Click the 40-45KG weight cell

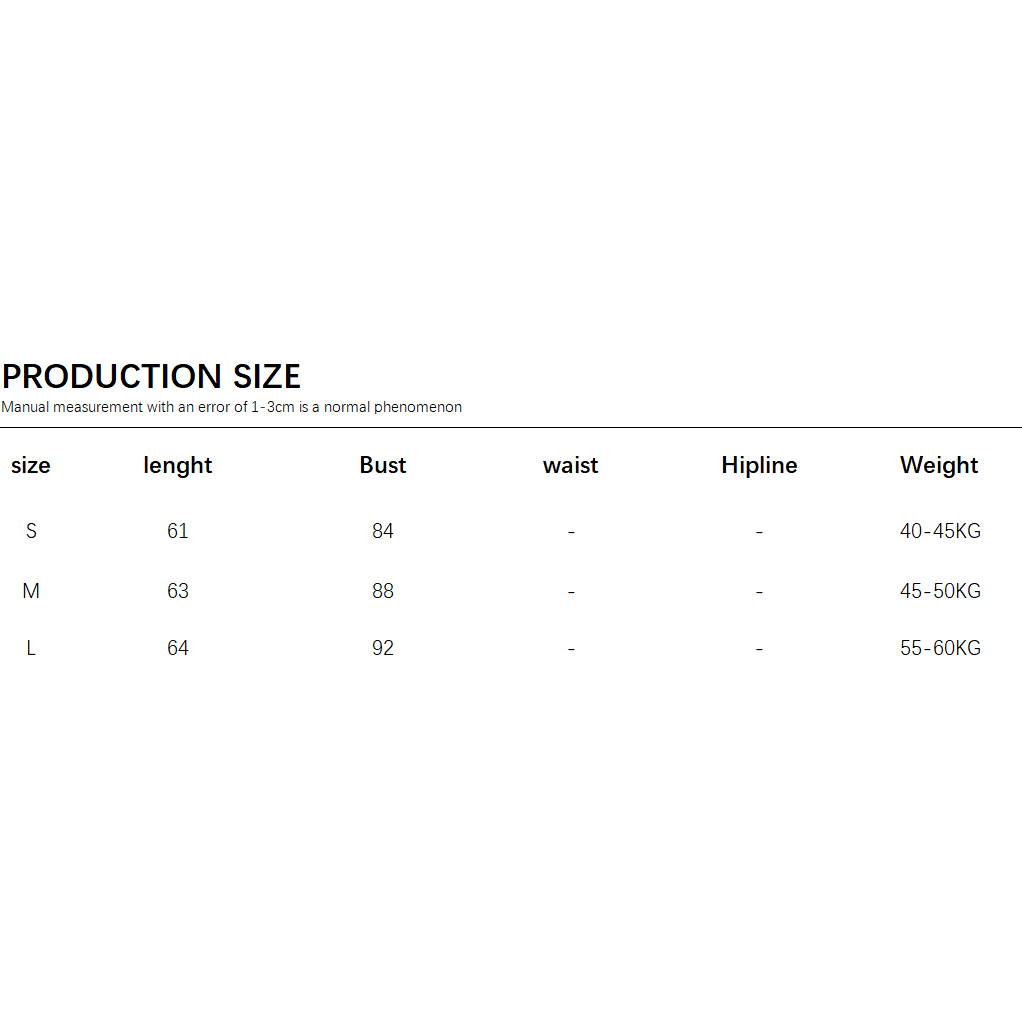[x=940, y=531]
